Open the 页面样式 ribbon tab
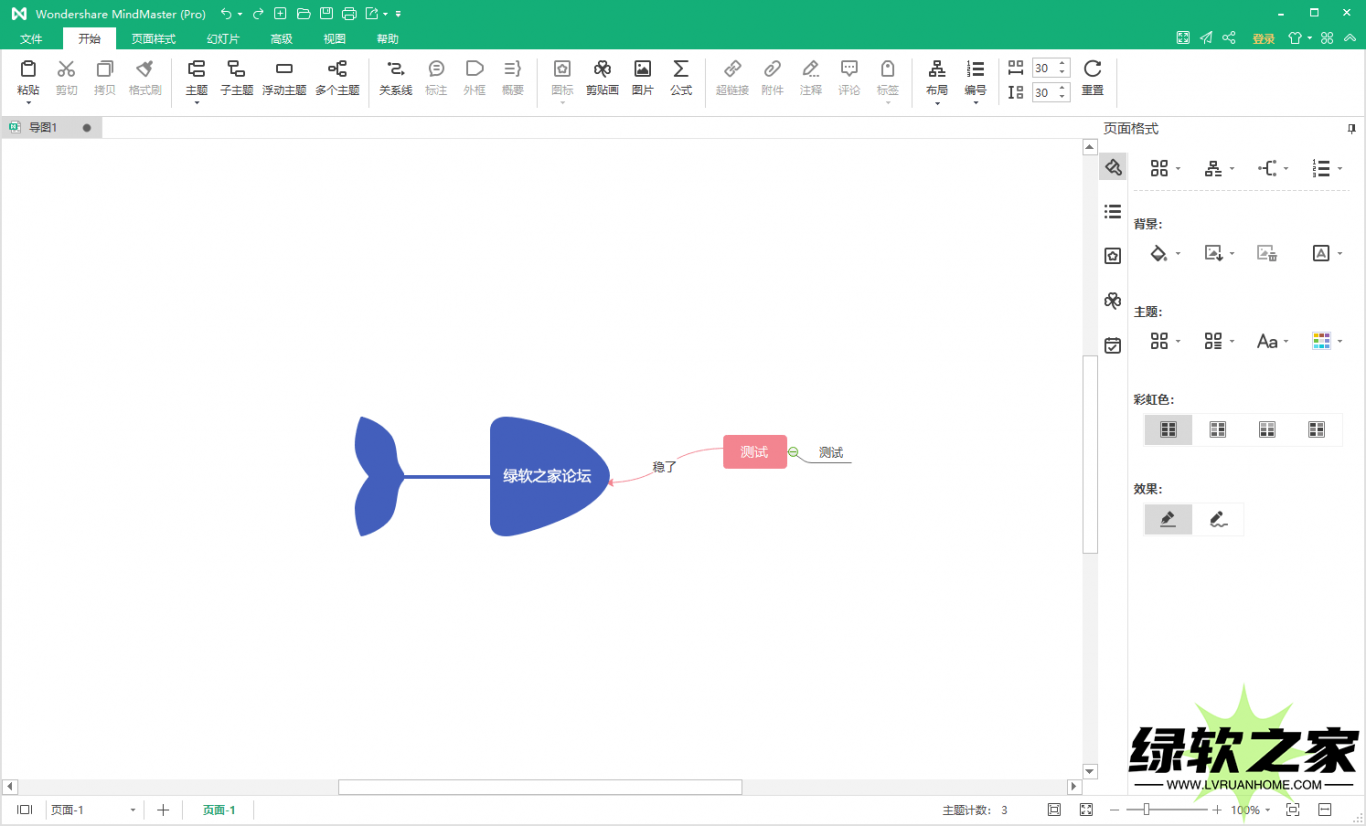Screen dimensions: 1366x826 tap(153, 39)
